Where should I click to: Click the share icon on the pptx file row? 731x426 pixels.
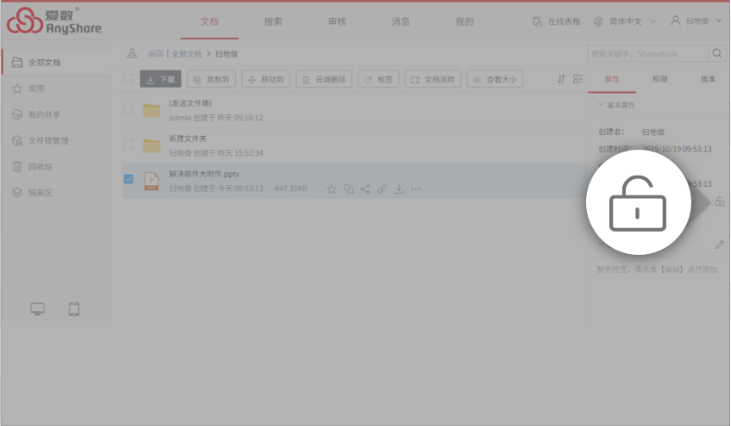(365, 189)
